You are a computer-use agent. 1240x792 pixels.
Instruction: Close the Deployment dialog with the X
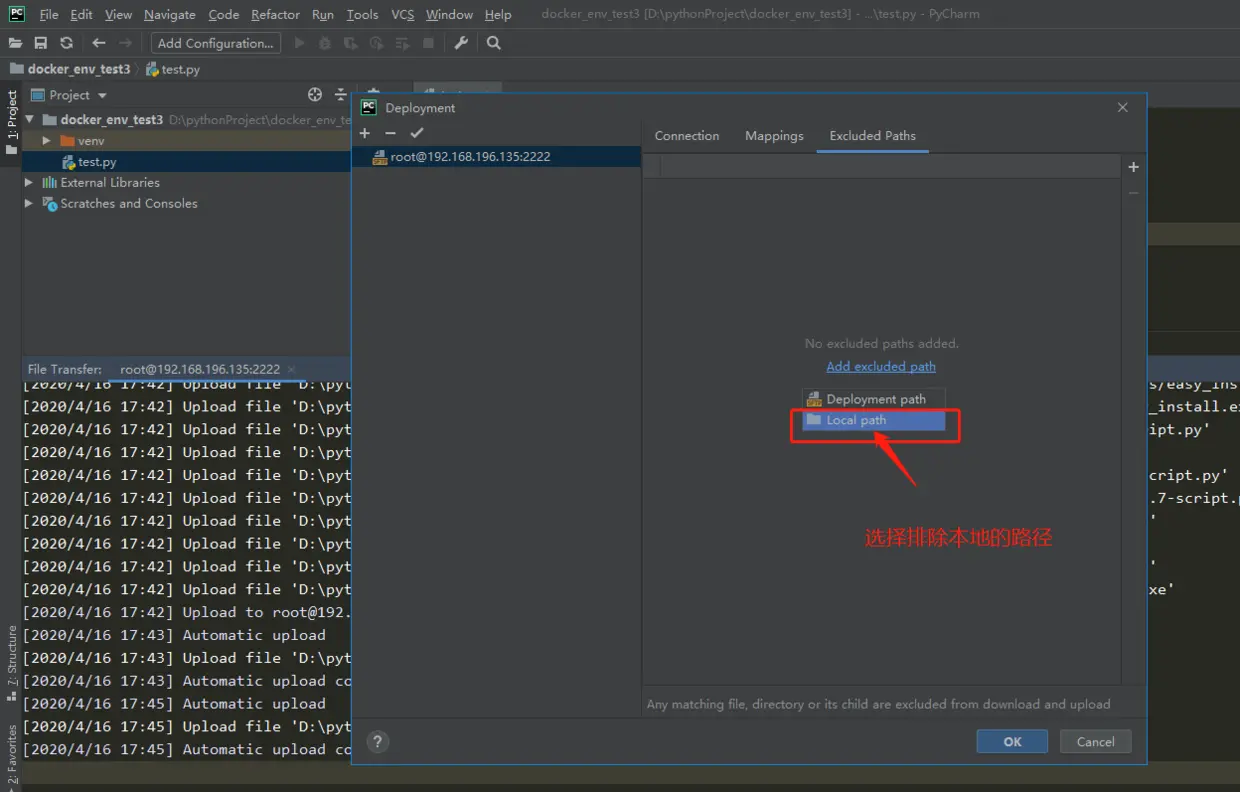[x=1123, y=107]
